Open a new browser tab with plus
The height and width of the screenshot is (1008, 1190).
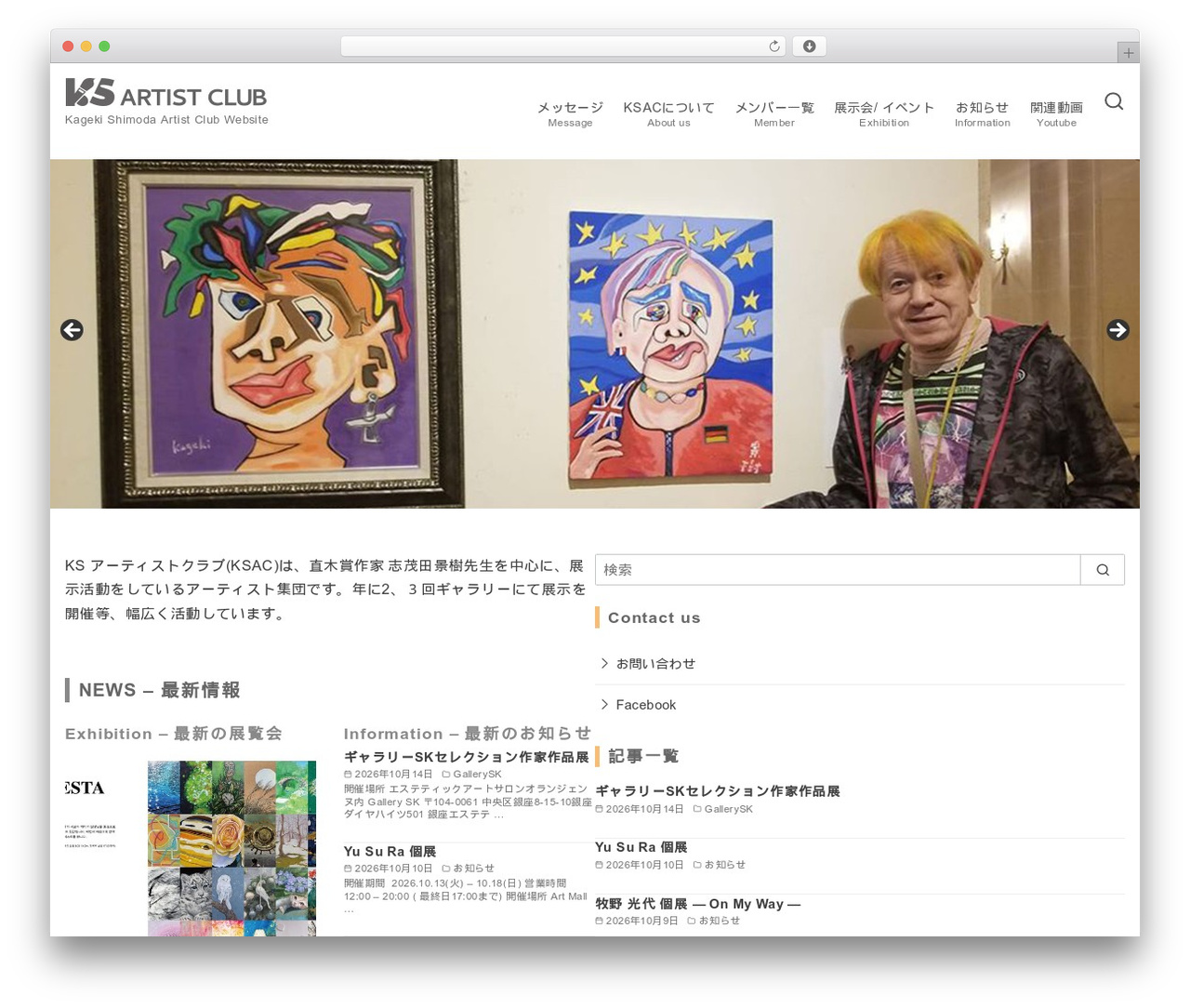click(x=1128, y=53)
